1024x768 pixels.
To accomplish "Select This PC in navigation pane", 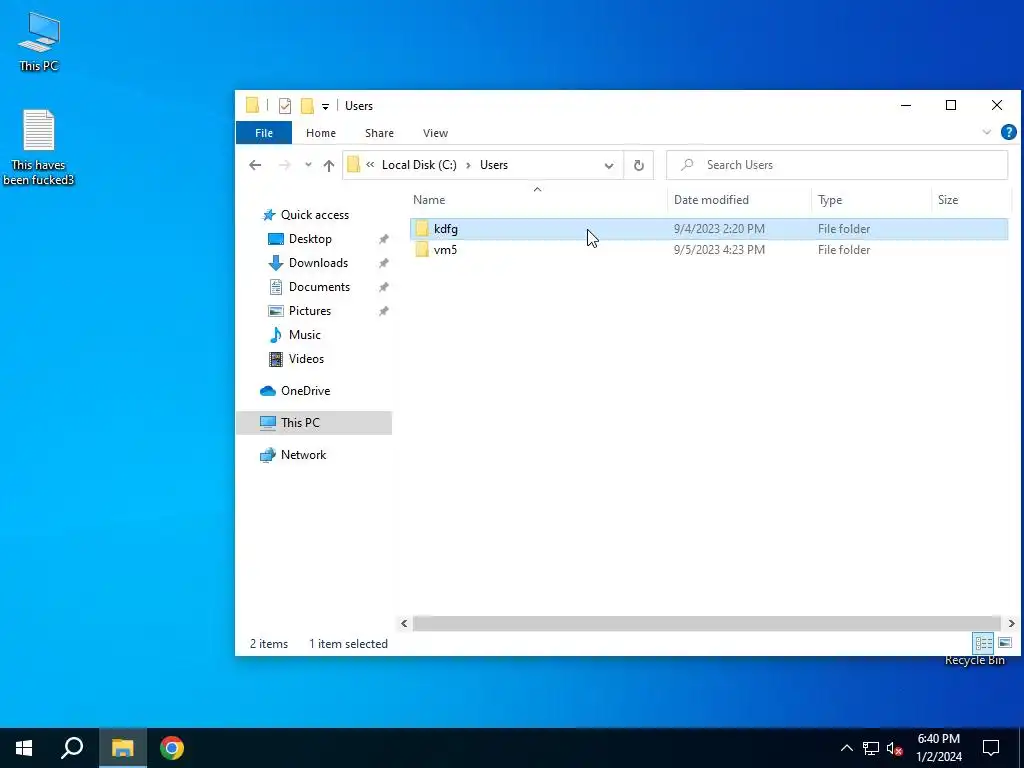I will tap(313, 423).
